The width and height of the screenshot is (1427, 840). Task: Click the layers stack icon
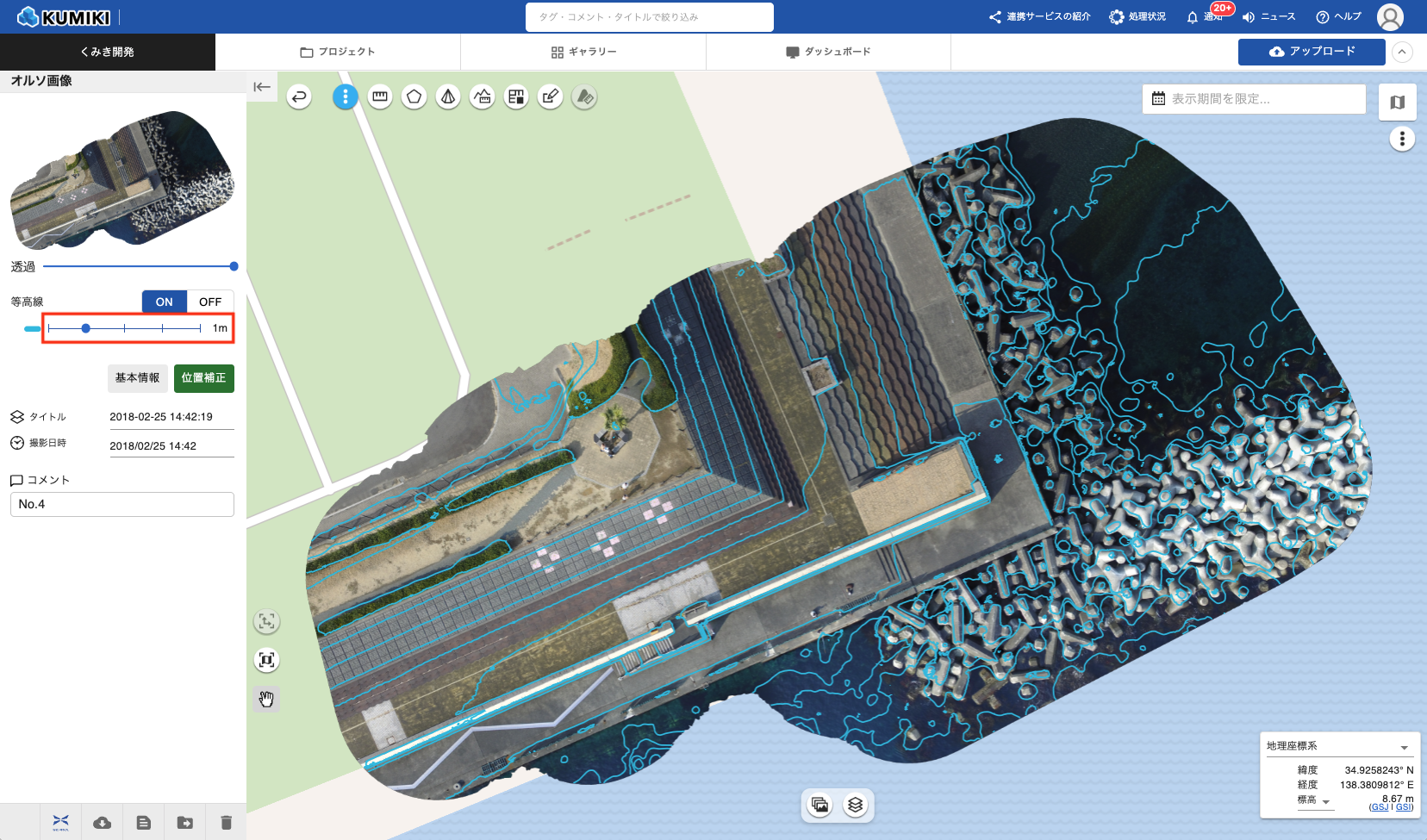tap(855, 805)
